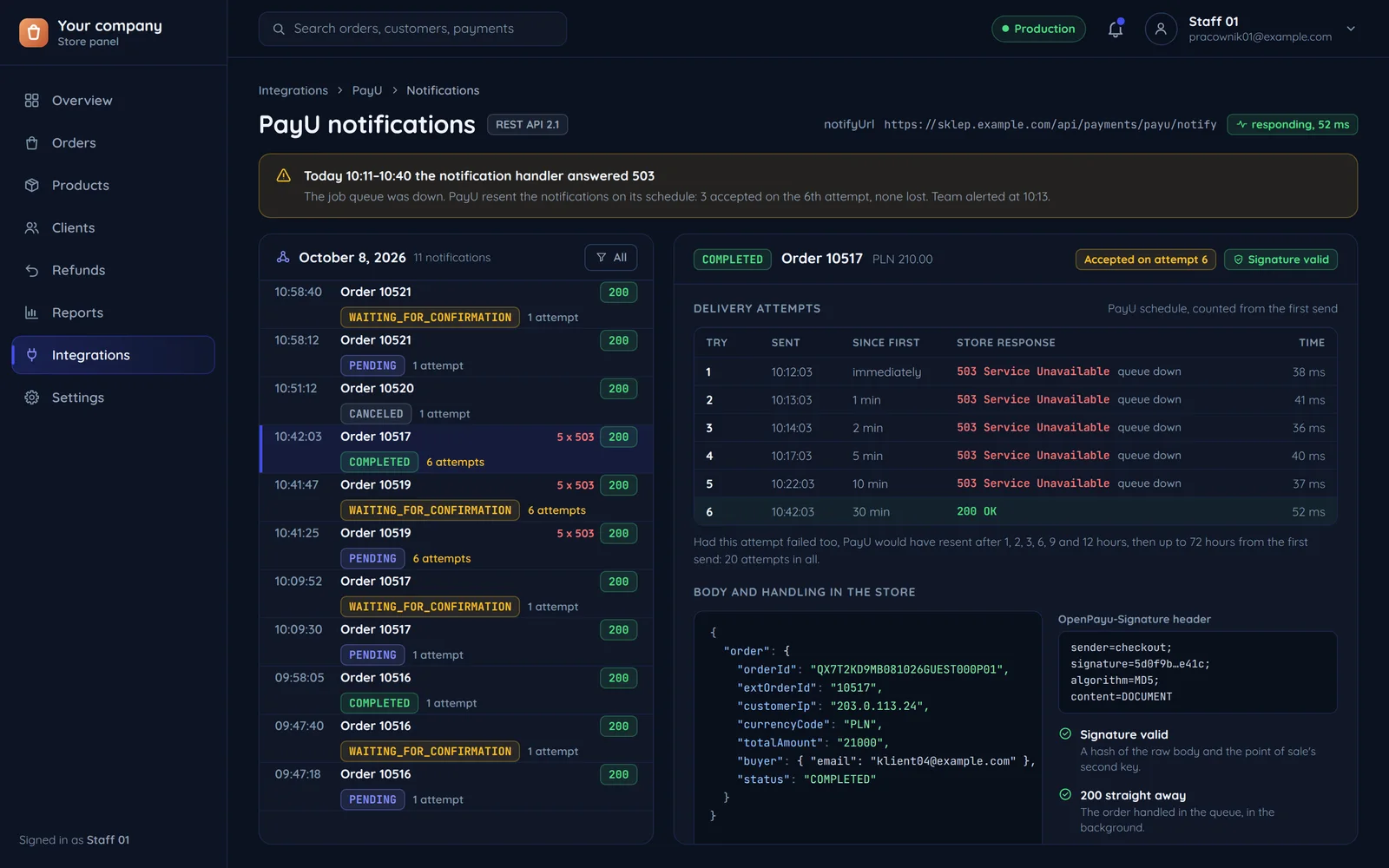
Task: Click the green check icon beside Signature valid text
Action: pyautogui.click(x=1065, y=733)
